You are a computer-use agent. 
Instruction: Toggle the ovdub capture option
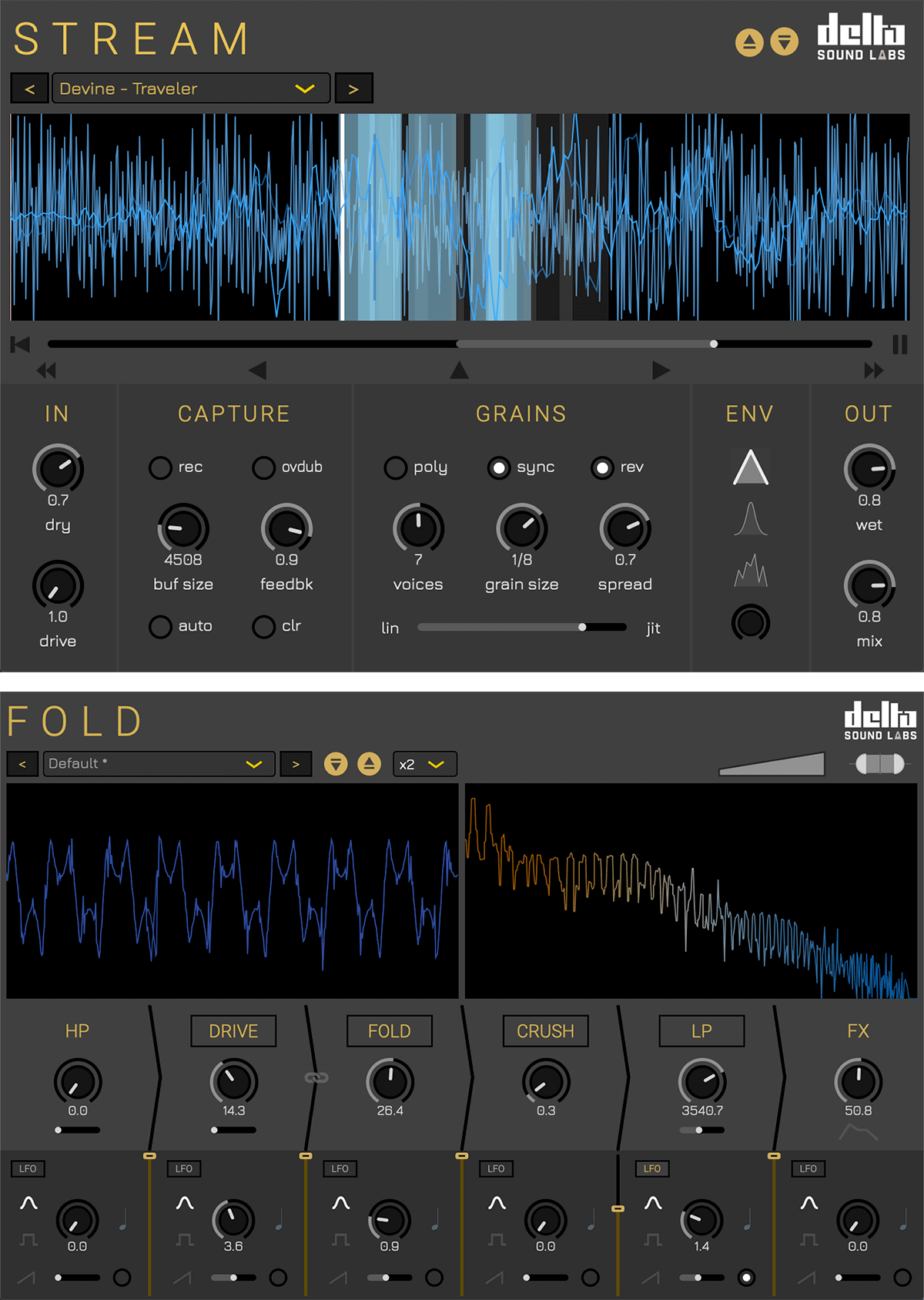pos(263,467)
